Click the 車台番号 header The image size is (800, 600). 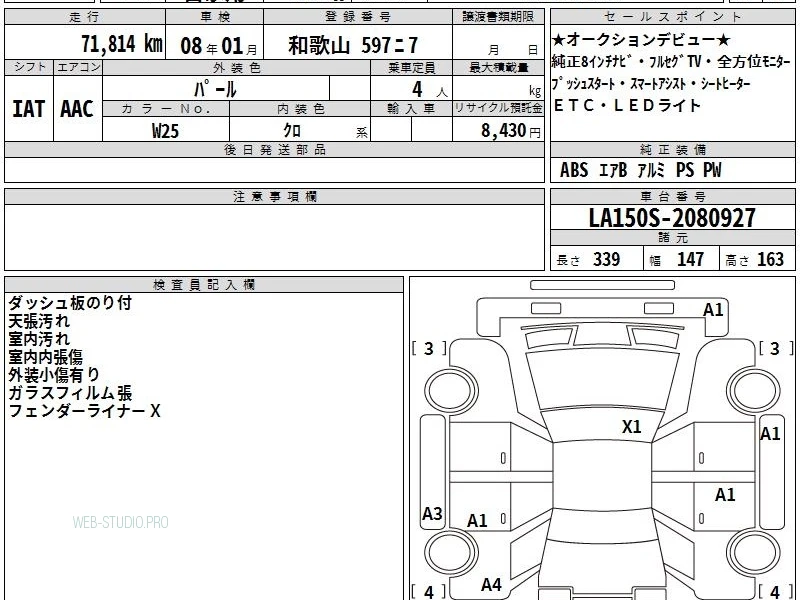click(x=672, y=196)
